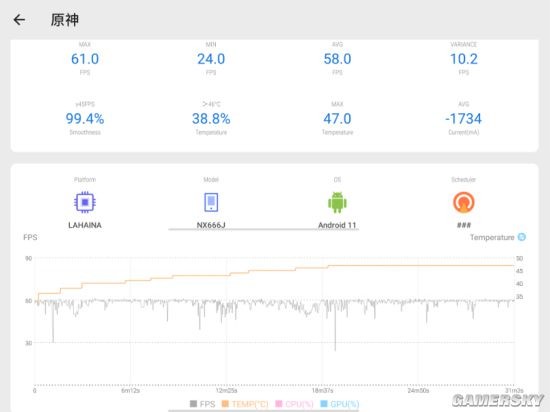Toggle the CPU(%) legend series
Viewport: 550px width, 412px height.
point(294,404)
